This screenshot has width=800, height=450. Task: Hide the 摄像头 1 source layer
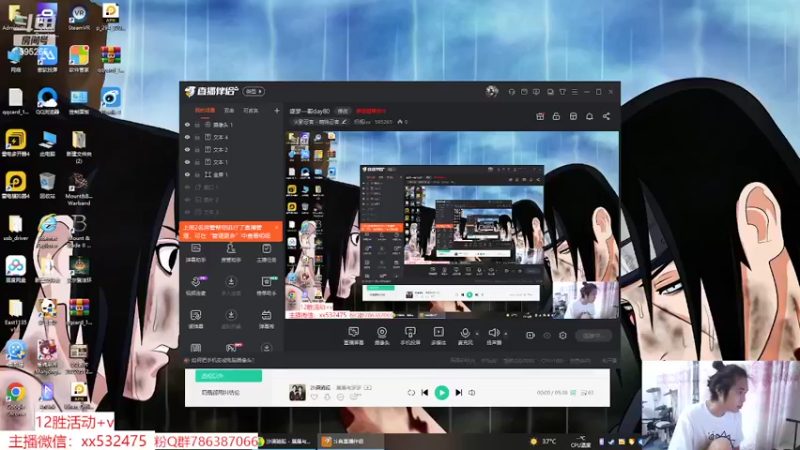click(187, 124)
